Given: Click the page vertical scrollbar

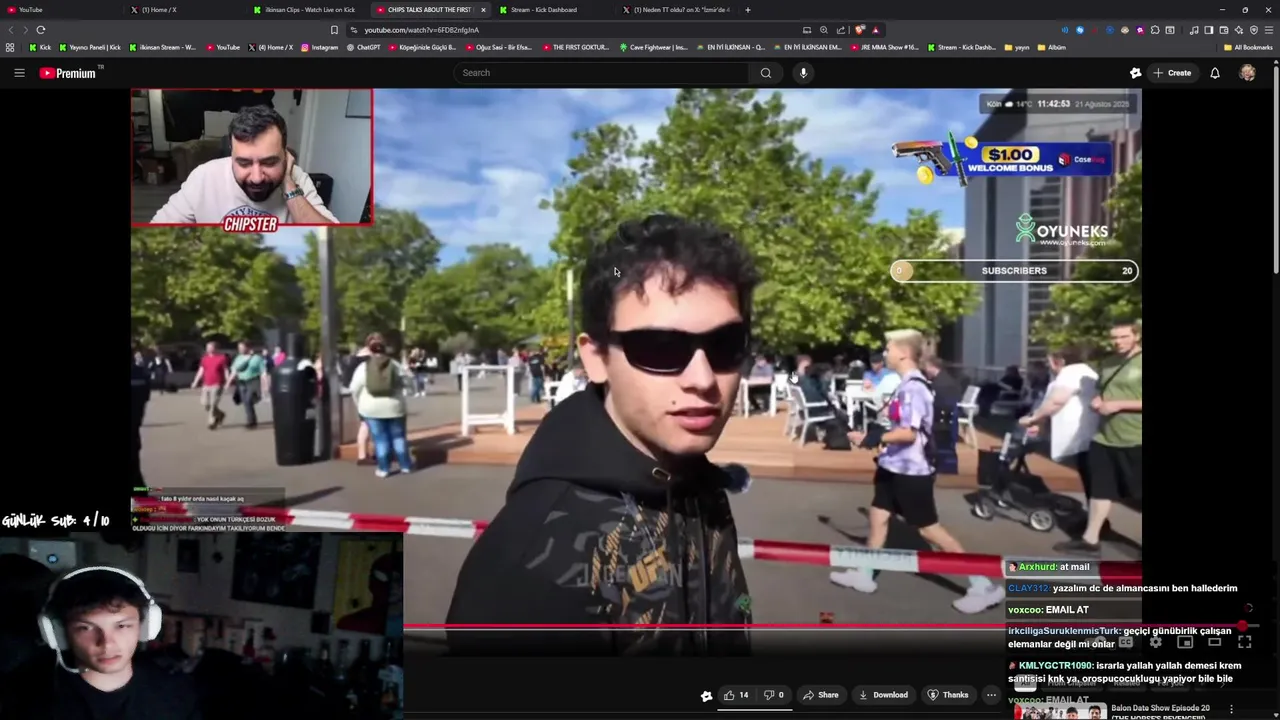Looking at the screenshot, I should [x=1276, y=170].
